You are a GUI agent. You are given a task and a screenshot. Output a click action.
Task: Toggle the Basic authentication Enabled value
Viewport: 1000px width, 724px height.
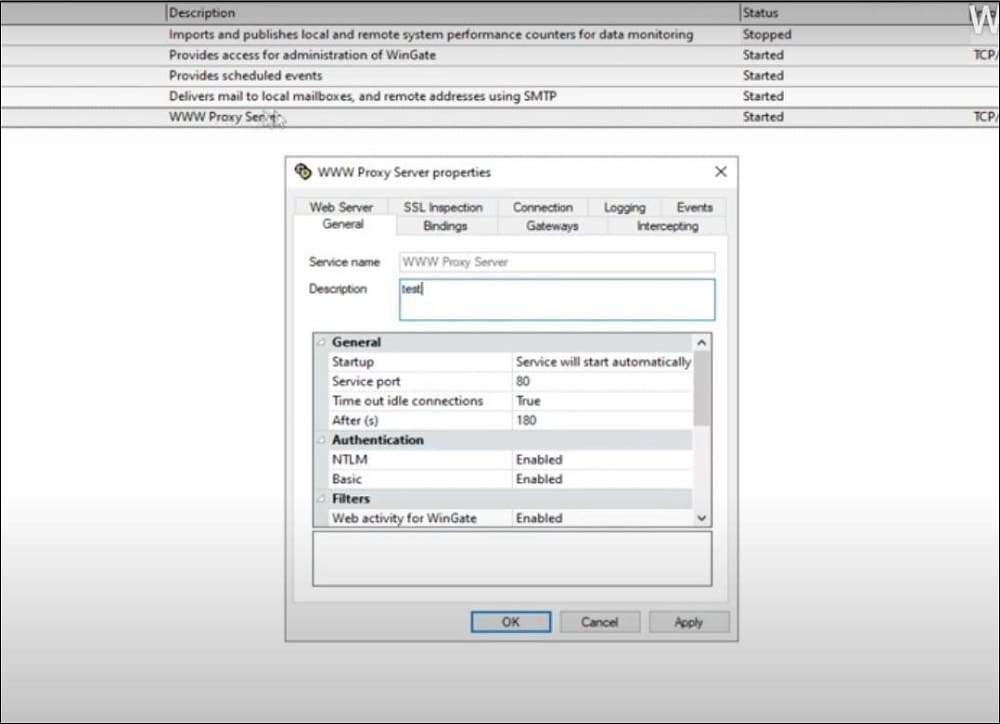point(603,479)
